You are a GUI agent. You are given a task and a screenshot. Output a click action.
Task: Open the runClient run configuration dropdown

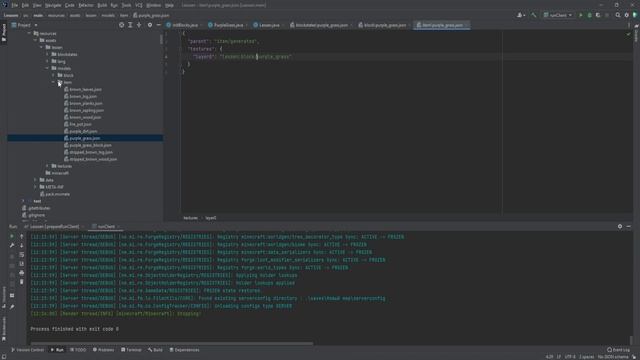tap(558, 15)
